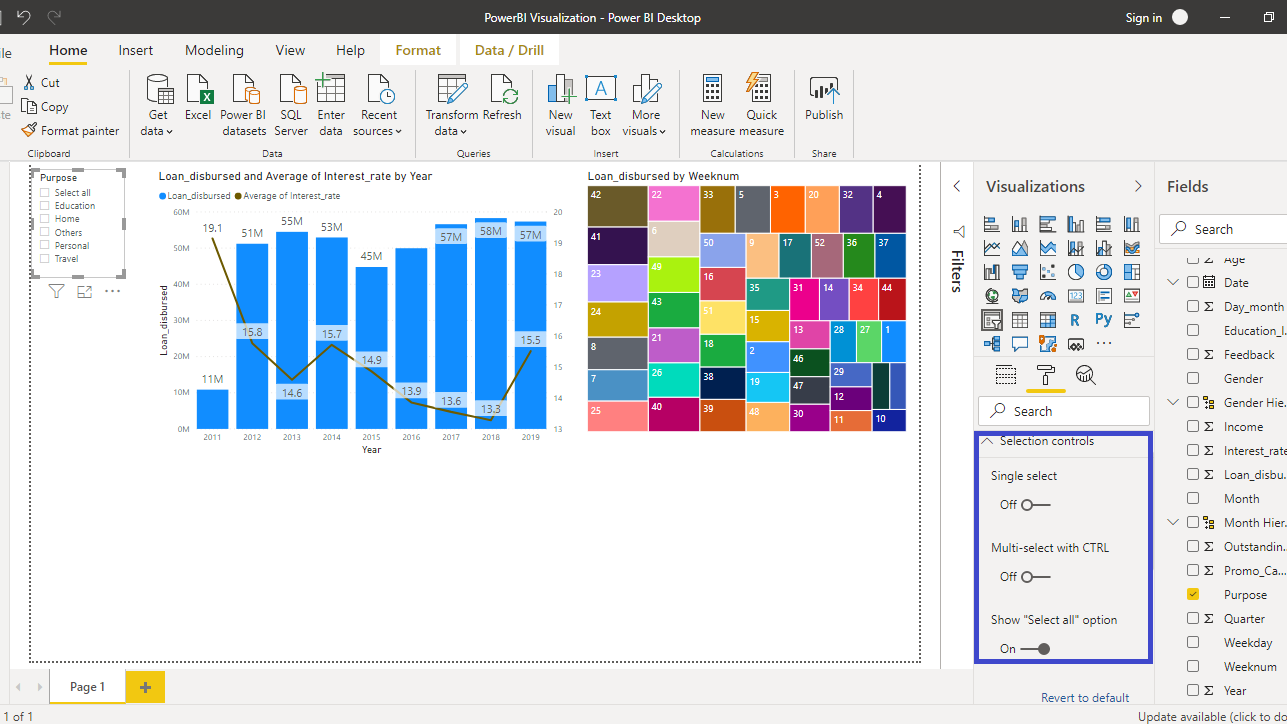Check the Weekday field checkbox
Screen dimensions: 1287x724
click(1193, 642)
